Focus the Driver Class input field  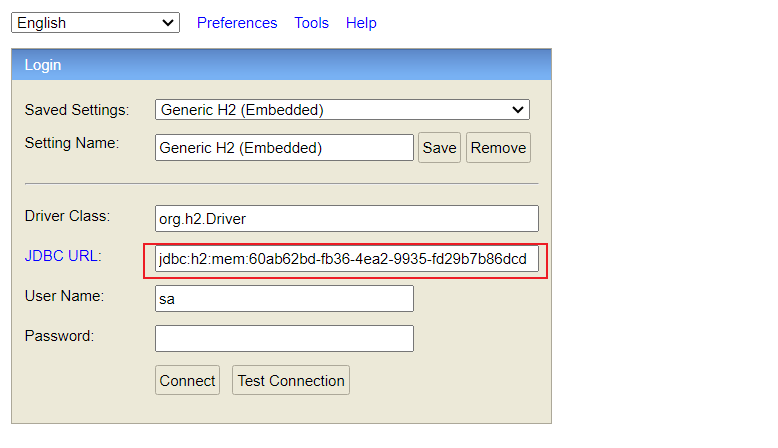(346, 219)
